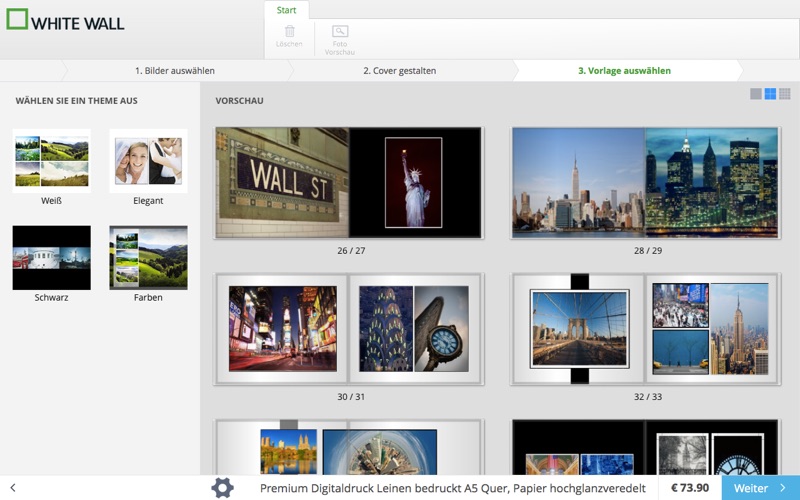Choose the Farben theme thumbnail
800x500 pixels.
[x=148, y=258]
